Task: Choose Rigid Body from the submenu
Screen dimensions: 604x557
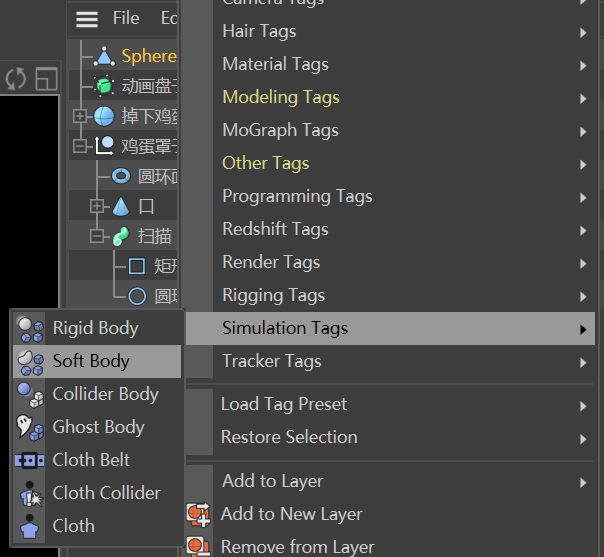Action: [x=97, y=329]
